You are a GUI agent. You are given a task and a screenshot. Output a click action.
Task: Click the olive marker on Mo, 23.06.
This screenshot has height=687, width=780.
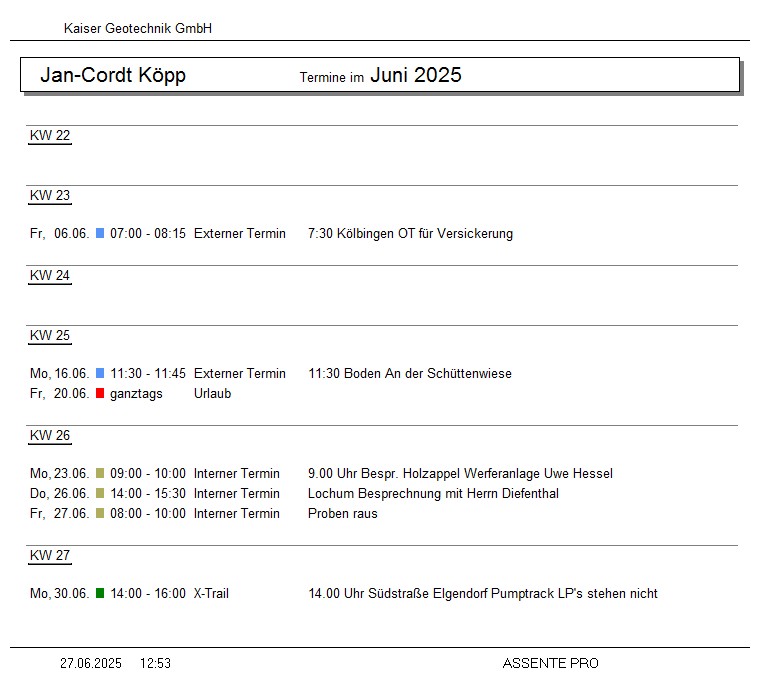coord(100,474)
